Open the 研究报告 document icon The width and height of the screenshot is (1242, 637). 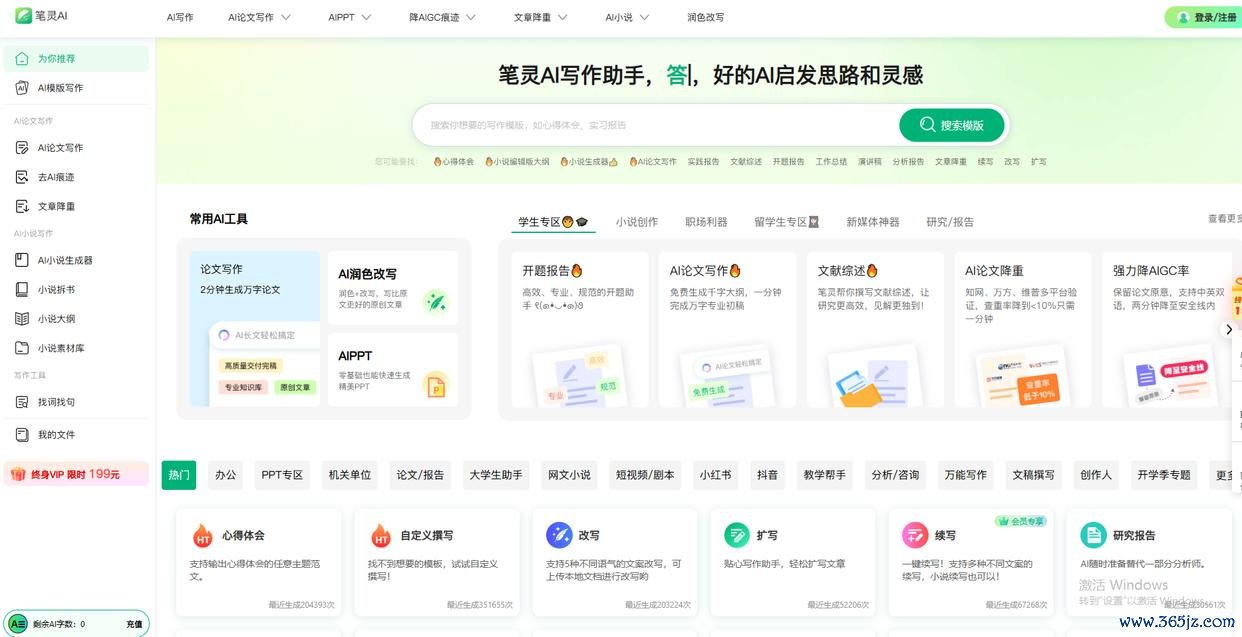click(1093, 536)
